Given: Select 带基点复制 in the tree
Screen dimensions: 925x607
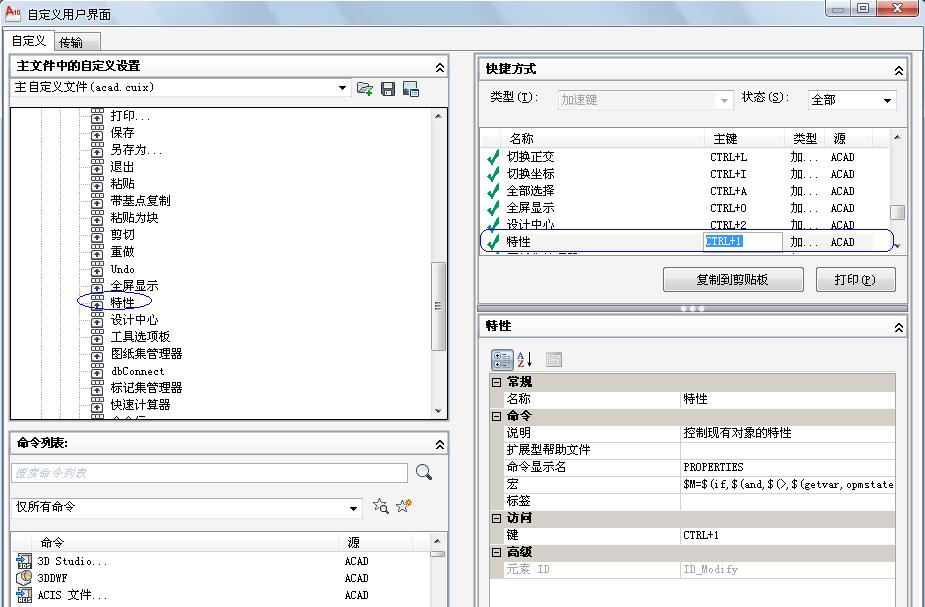Looking at the screenshot, I should [140, 201].
